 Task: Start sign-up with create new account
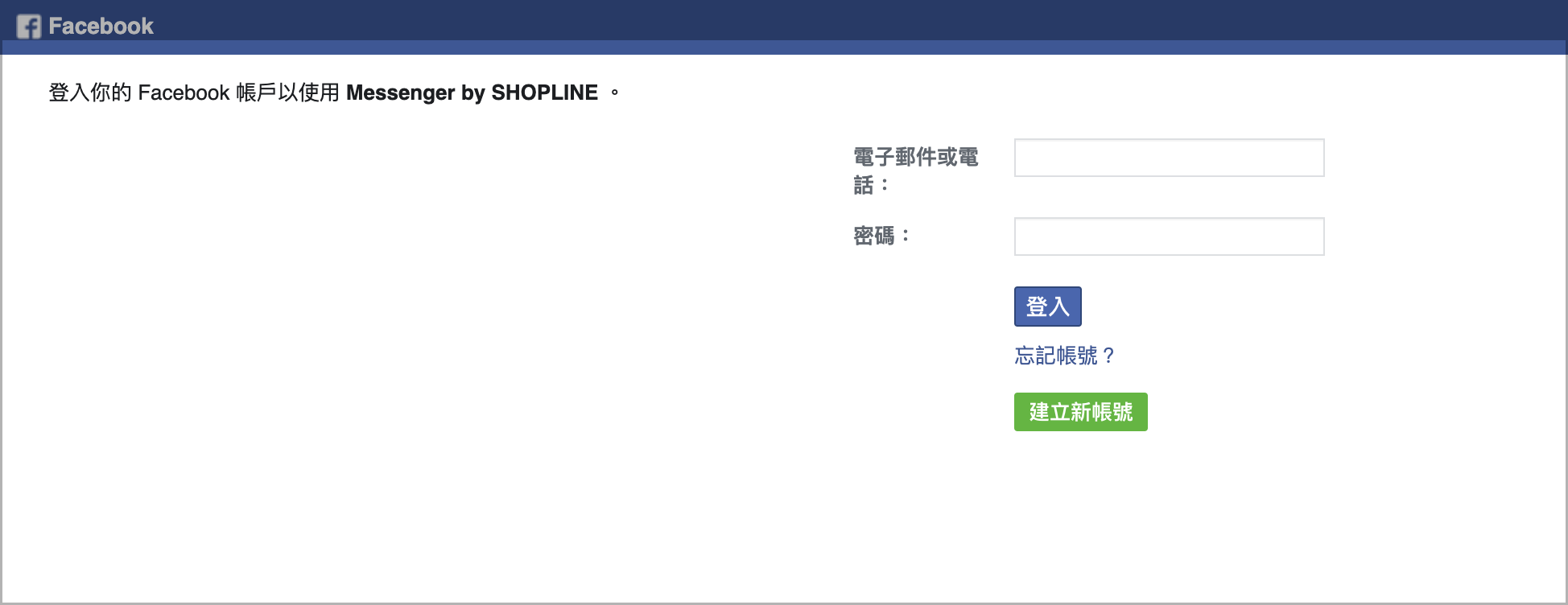tap(1080, 412)
